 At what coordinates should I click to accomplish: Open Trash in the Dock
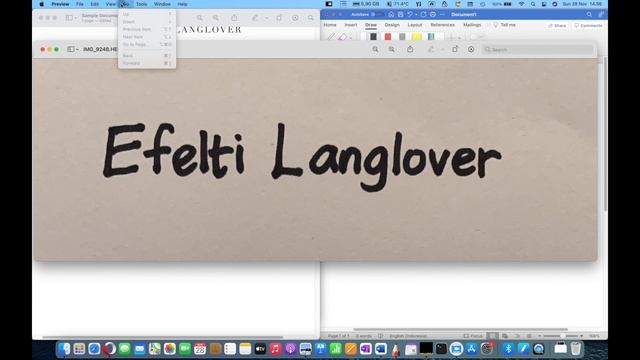pos(576,349)
